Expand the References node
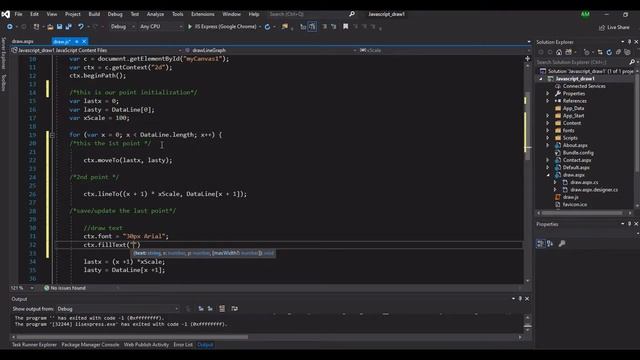Viewport: 640px width, 360px height. 548,101
